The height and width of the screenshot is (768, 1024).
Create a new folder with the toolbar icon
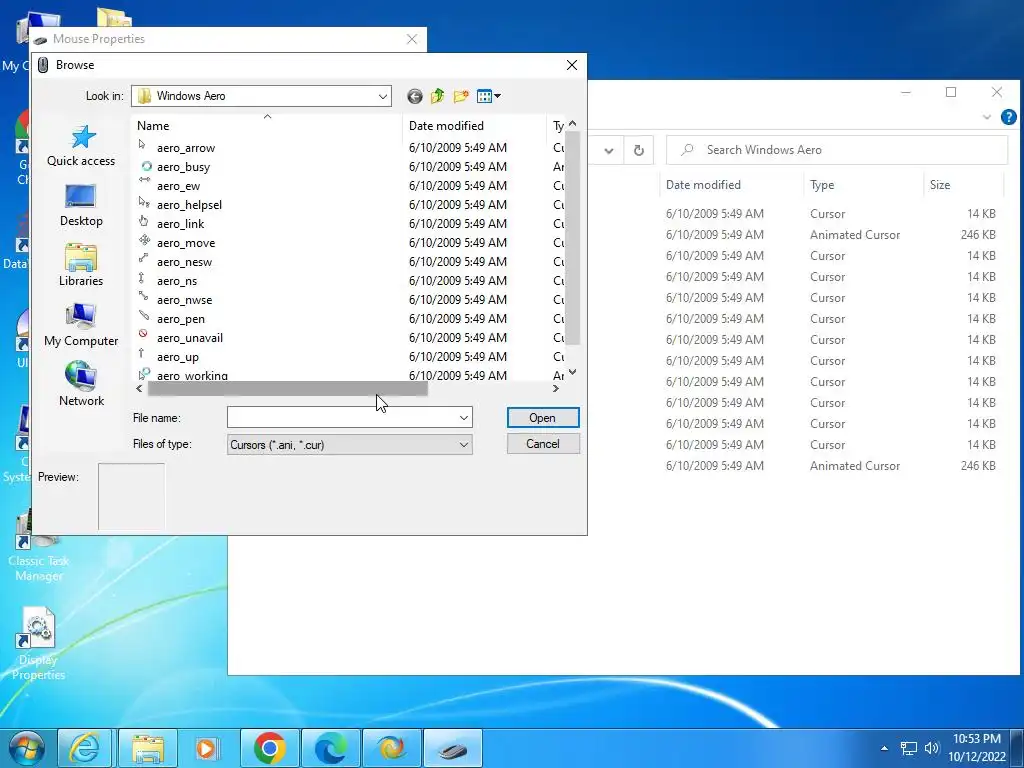click(x=461, y=97)
